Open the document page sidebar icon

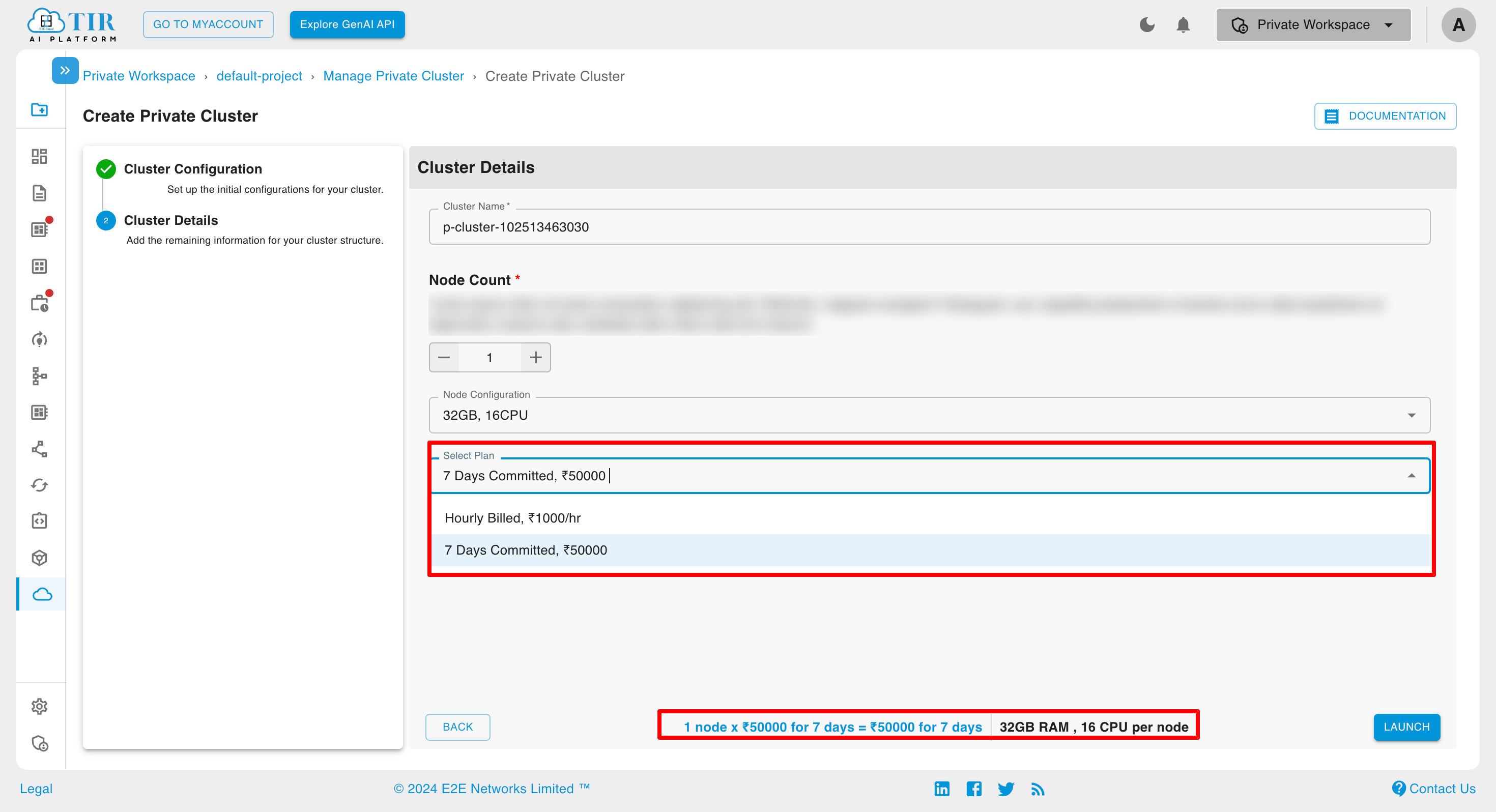point(40,193)
